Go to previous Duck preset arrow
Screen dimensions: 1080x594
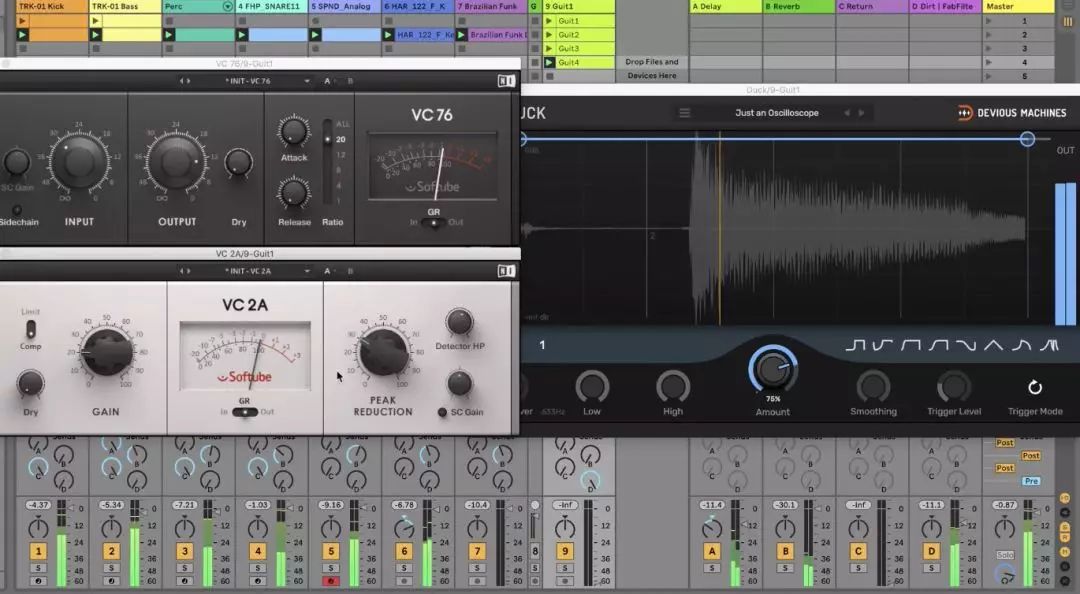pyautogui.click(x=847, y=113)
